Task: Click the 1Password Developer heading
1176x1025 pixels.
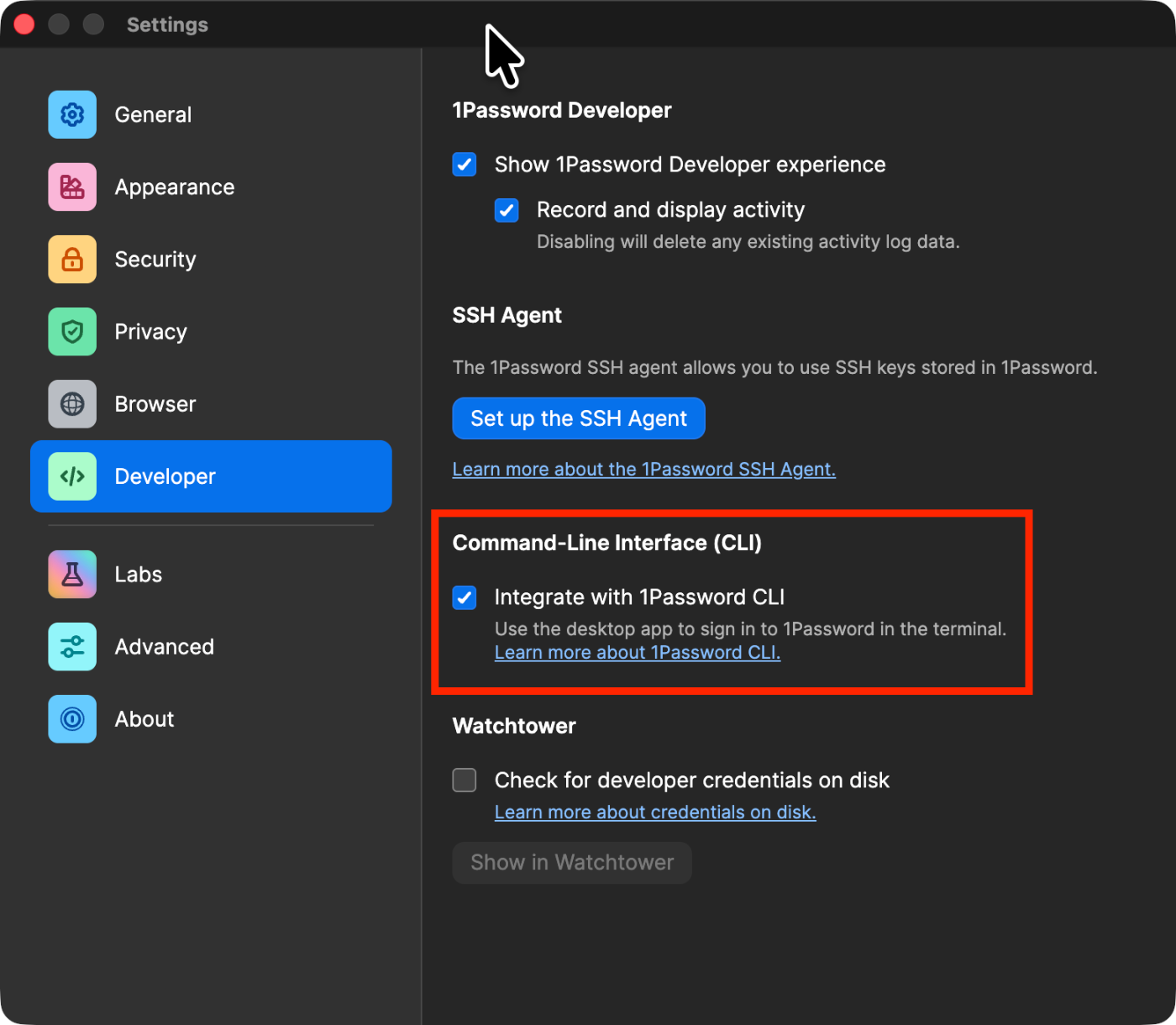Action: click(562, 110)
